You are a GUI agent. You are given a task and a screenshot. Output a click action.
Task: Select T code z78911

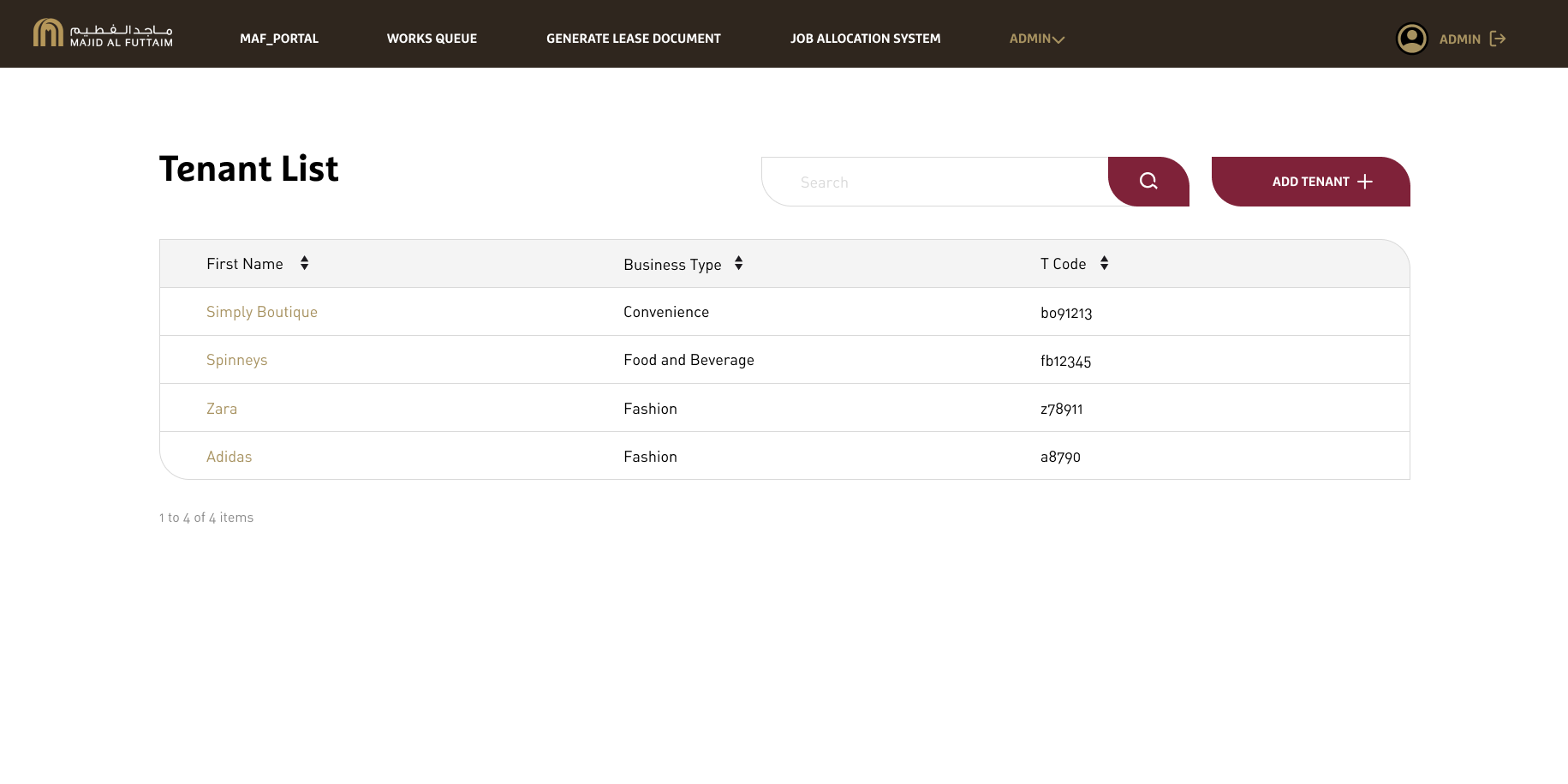[x=1061, y=409]
